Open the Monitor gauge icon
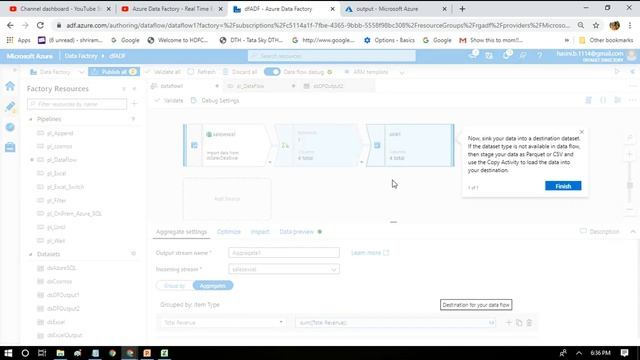The height and width of the screenshot is (360, 640). pyautogui.click(x=10, y=127)
